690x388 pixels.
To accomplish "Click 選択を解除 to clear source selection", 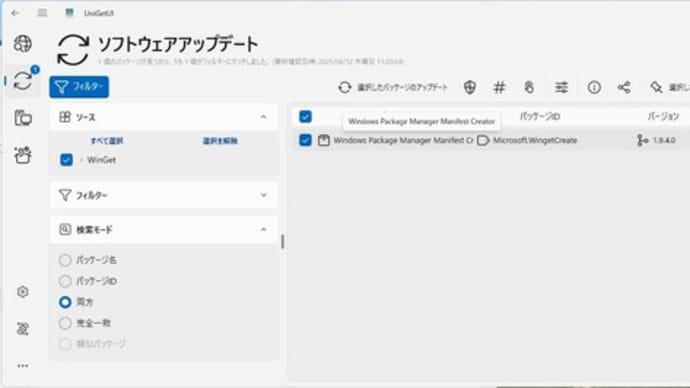I will 220,141.
